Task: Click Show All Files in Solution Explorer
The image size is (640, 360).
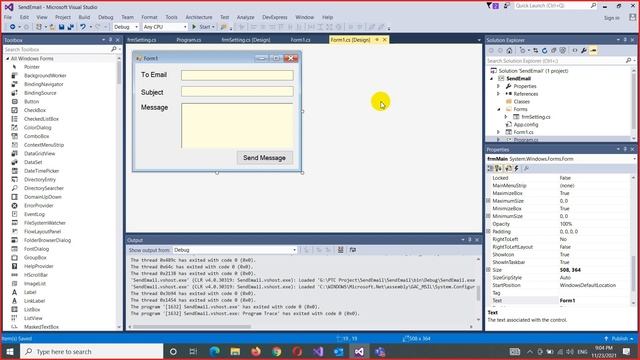Action: pos(562,51)
